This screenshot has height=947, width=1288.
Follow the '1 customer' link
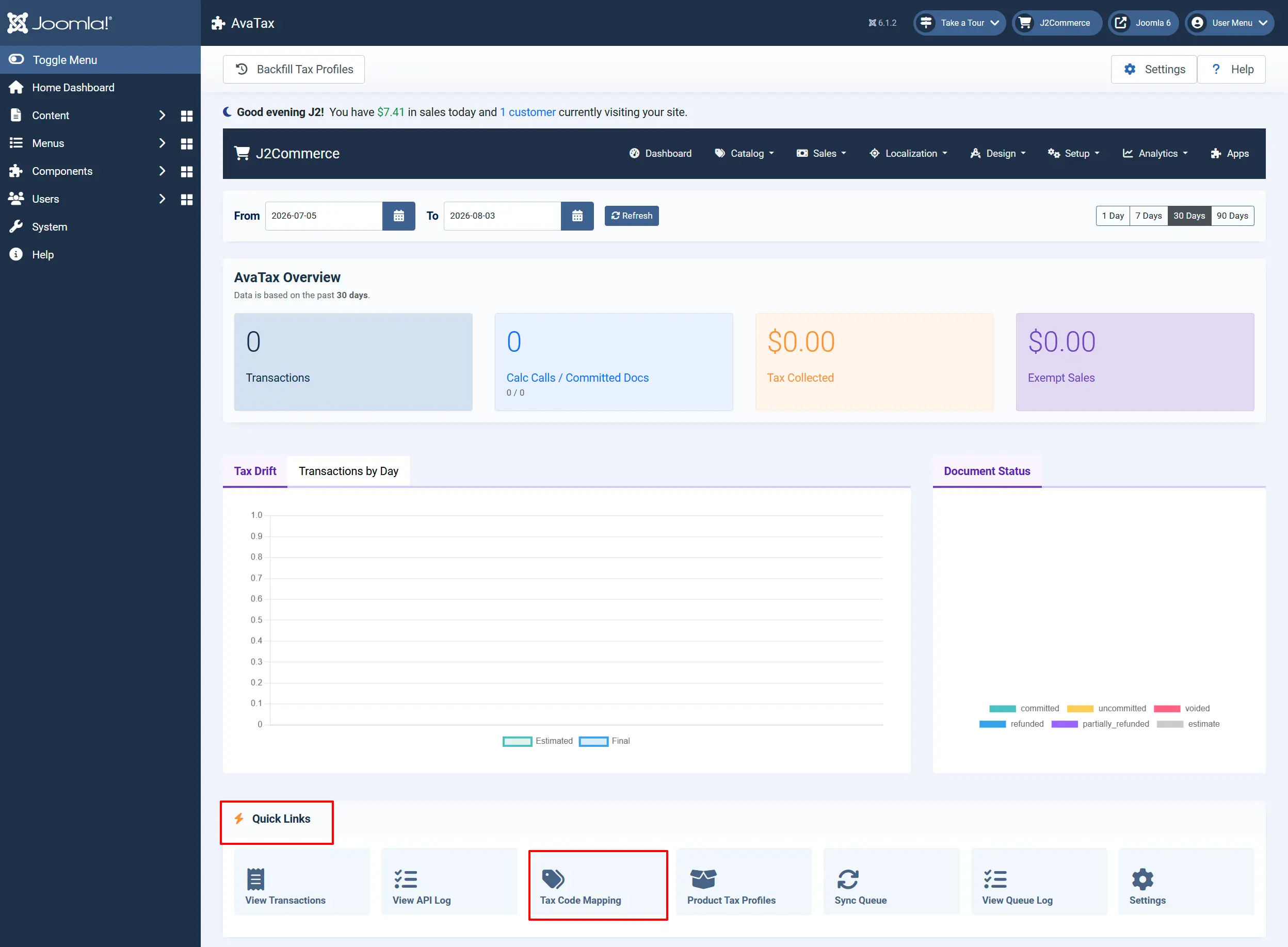coord(527,112)
